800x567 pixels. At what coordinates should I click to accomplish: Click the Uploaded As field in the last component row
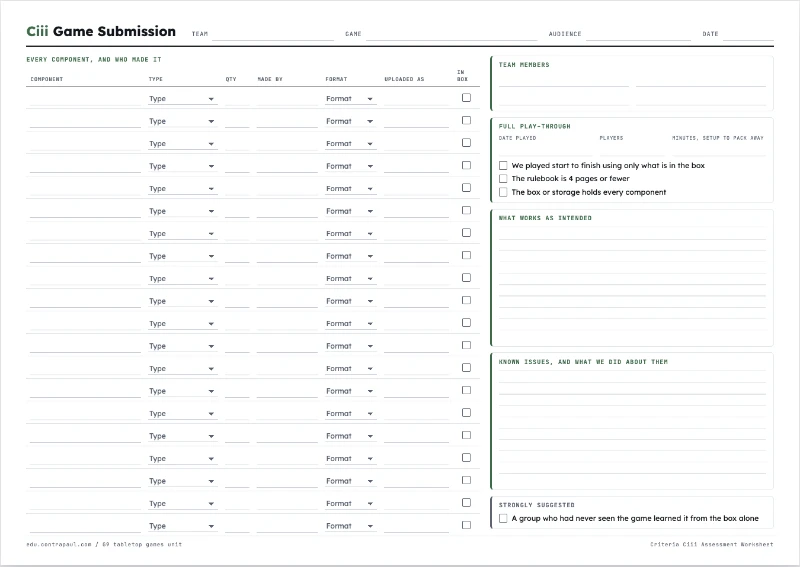(x=416, y=526)
